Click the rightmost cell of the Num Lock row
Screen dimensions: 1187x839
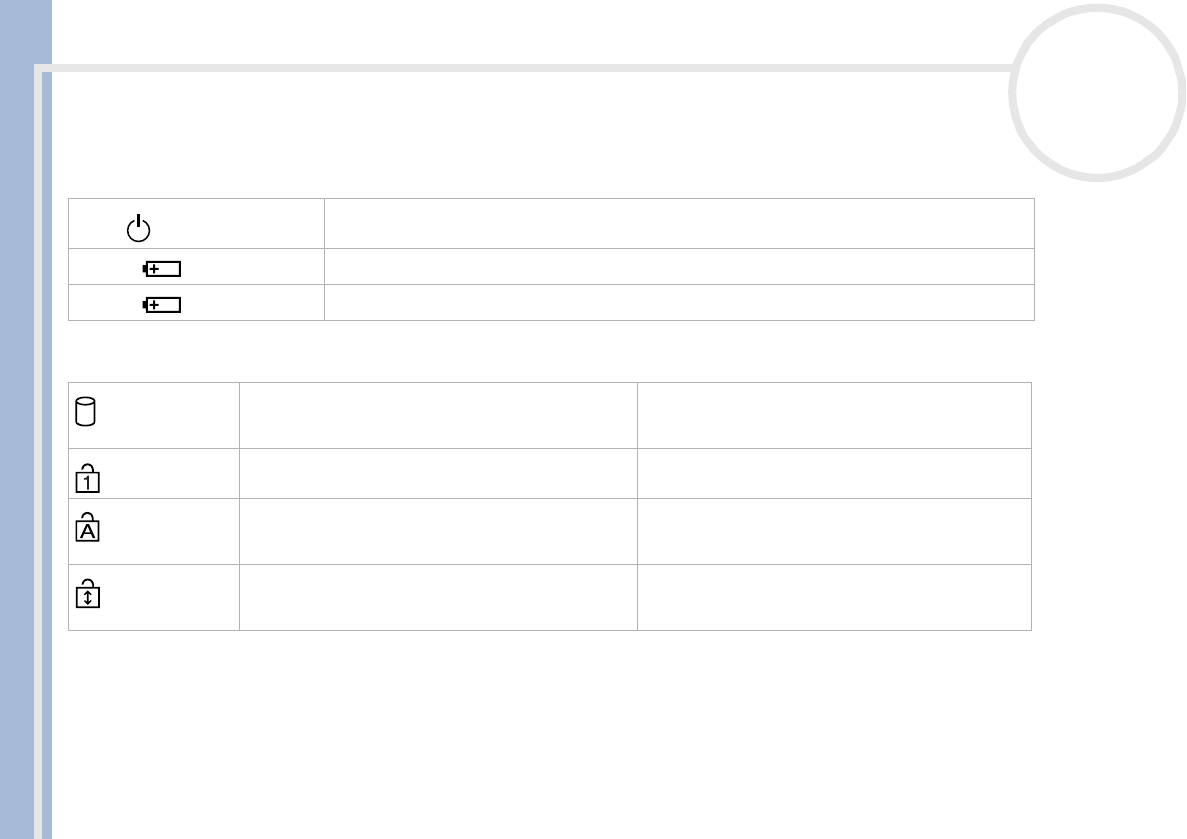coord(834,474)
